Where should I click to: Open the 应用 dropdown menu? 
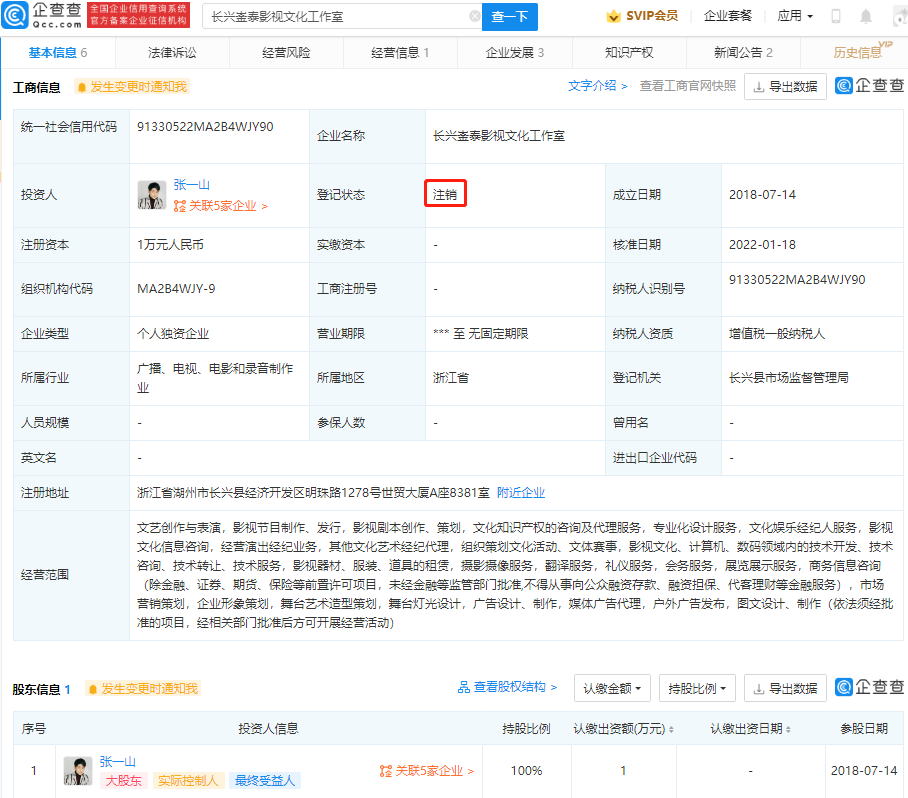[795, 17]
